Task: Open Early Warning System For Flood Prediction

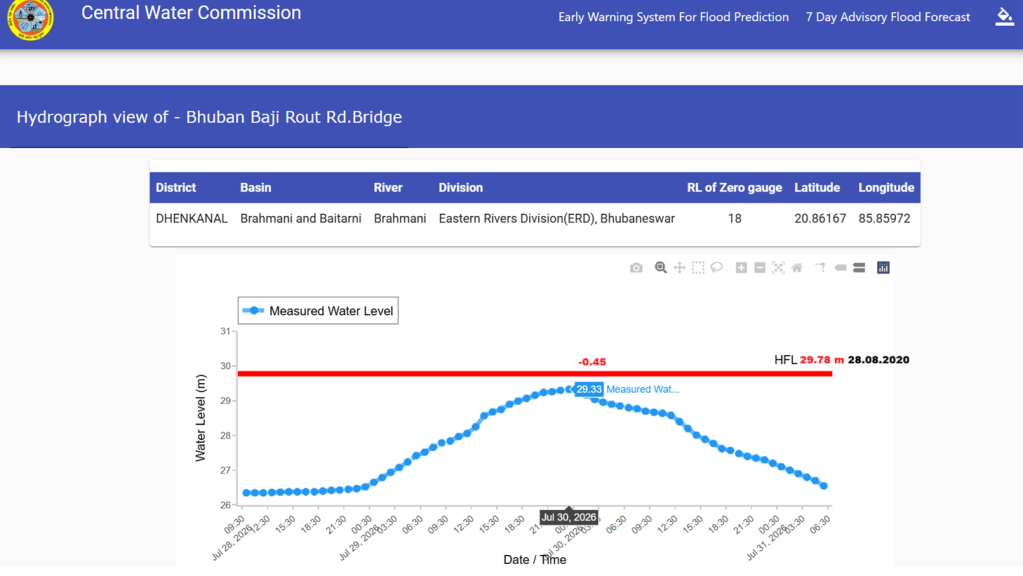Action: pos(673,18)
